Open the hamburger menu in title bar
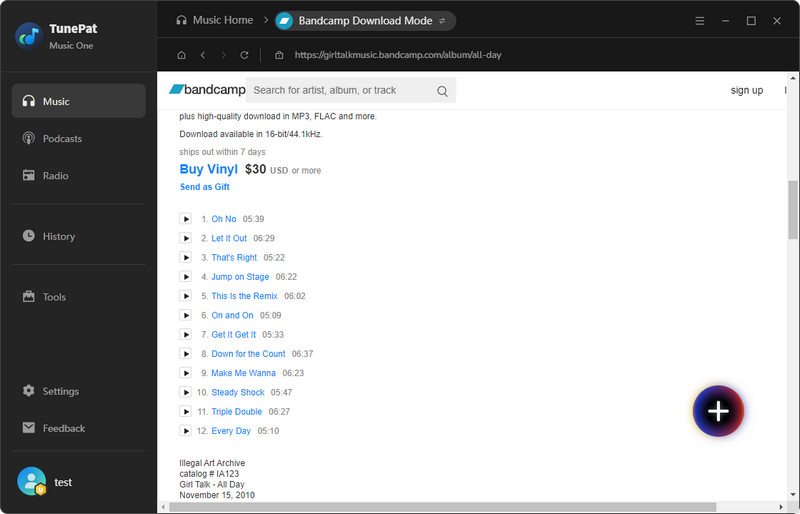800x514 pixels. (700, 21)
